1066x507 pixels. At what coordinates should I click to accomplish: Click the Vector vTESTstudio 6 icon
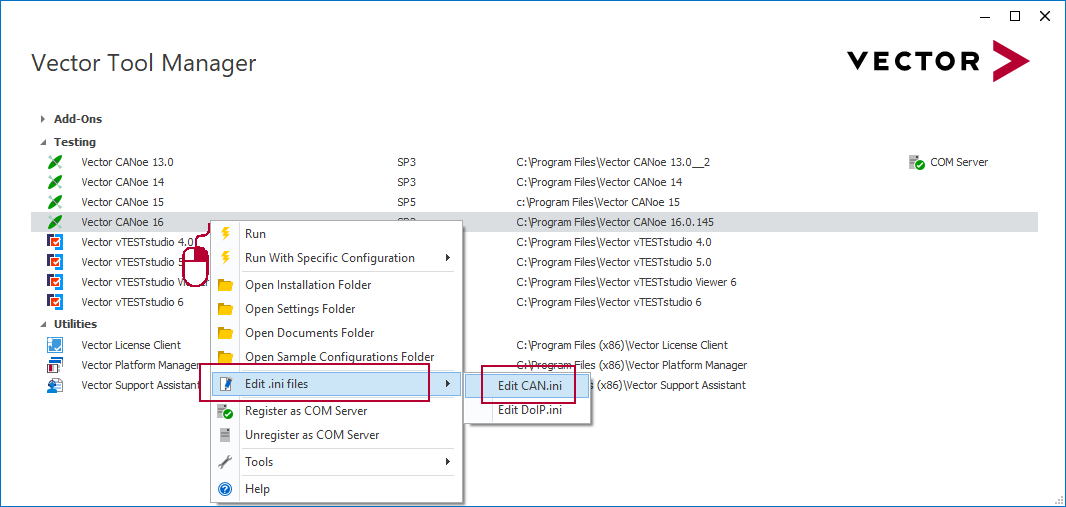55,302
